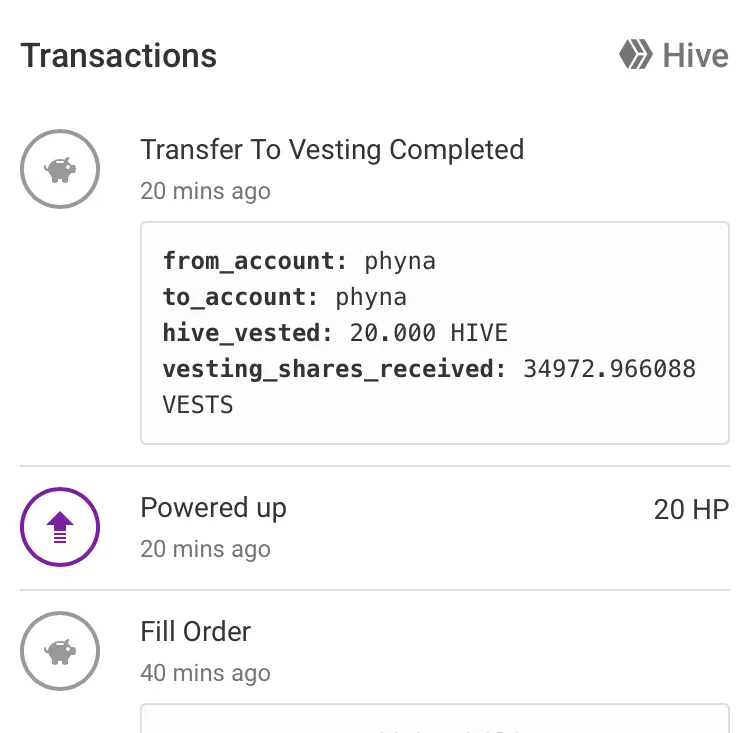Select the Powered up transaction title
This screenshot has height=733, width=750.
tap(213, 508)
